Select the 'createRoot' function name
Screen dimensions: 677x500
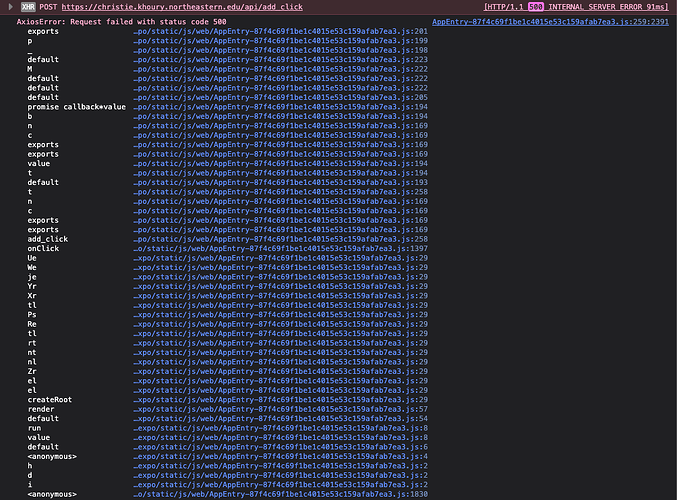50,399
